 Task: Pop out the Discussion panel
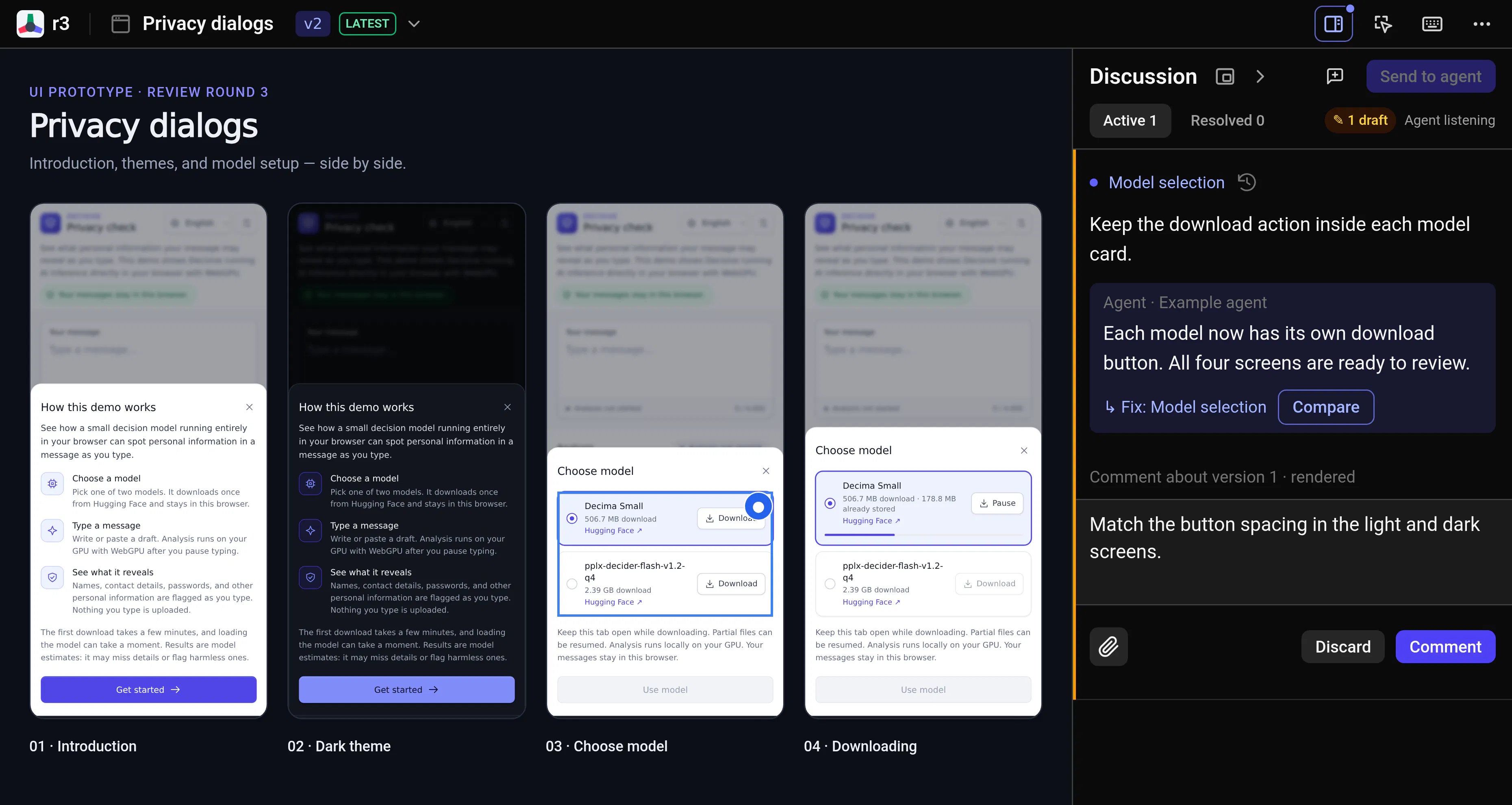click(x=1225, y=77)
